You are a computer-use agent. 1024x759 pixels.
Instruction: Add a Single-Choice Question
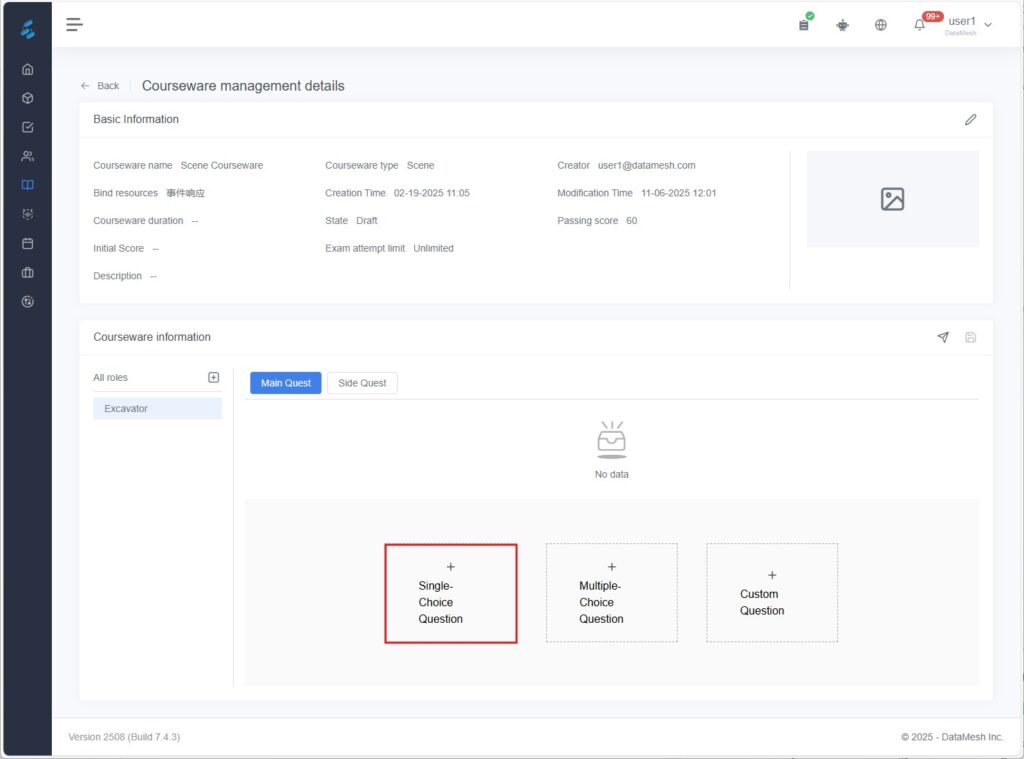pyautogui.click(x=450, y=593)
